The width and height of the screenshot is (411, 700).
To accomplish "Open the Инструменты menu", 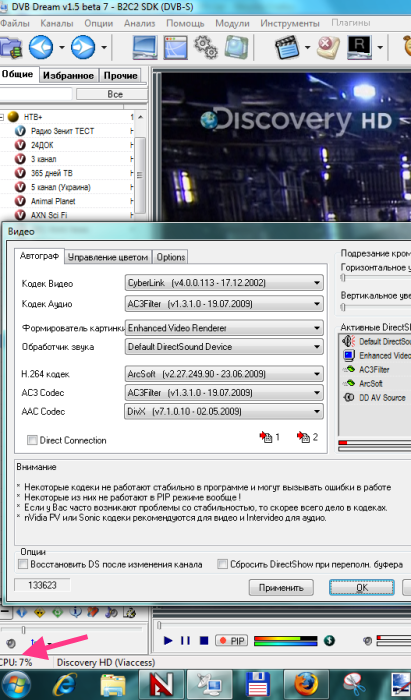I will 290,23.
